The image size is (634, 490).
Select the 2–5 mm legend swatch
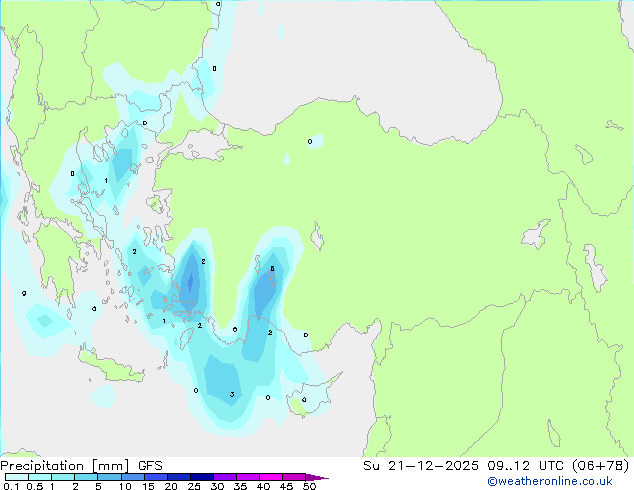[x=86, y=477]
